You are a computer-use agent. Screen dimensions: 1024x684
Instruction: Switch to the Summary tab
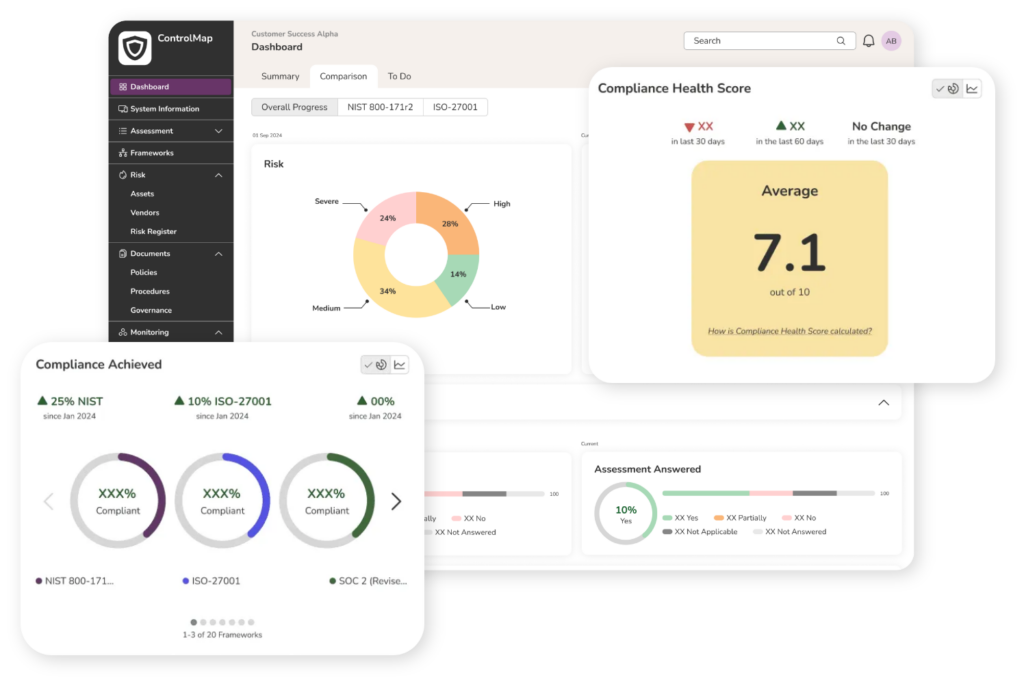pyautogui.click(x=279, y=76)
